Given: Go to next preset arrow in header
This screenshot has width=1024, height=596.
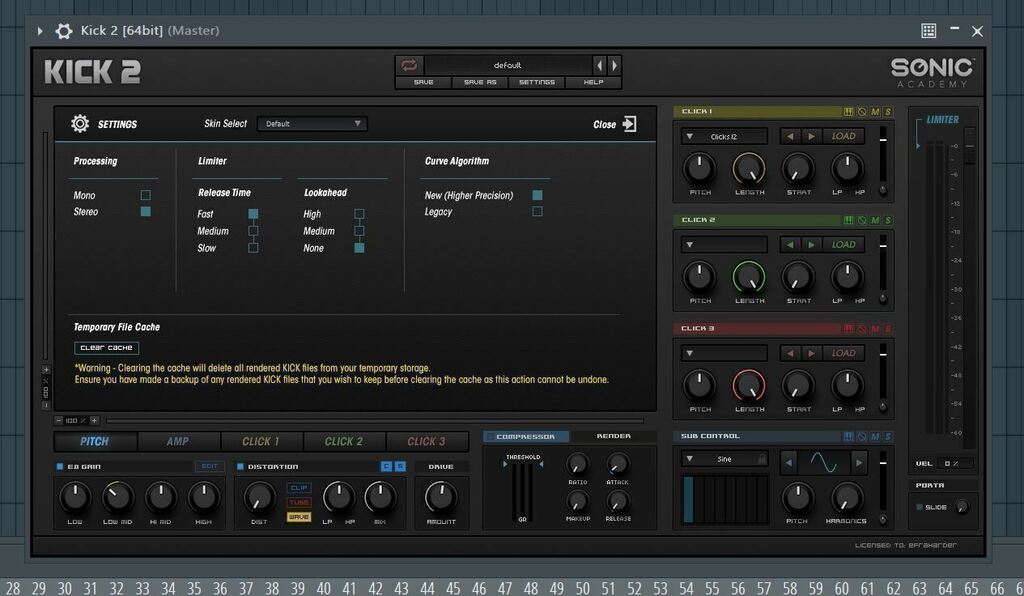Looking at the screenshot, I should (613, 65).
